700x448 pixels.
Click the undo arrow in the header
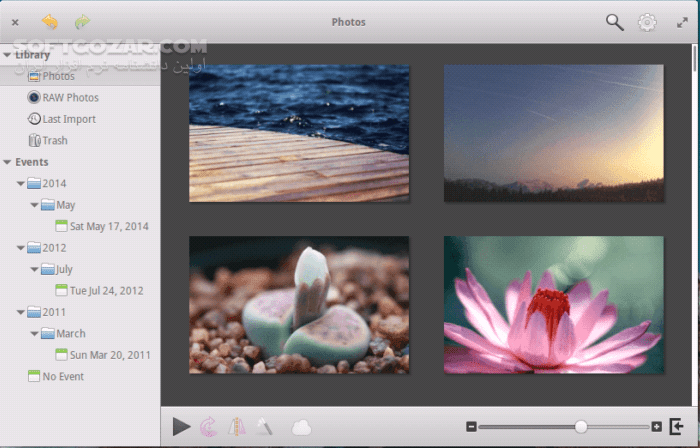49,21
